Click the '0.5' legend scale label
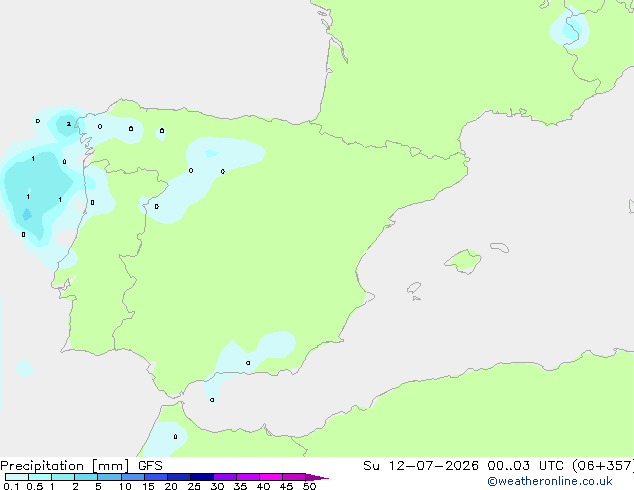Image resolution: width=634 pixels, height=490 pixels. point(35,486)
